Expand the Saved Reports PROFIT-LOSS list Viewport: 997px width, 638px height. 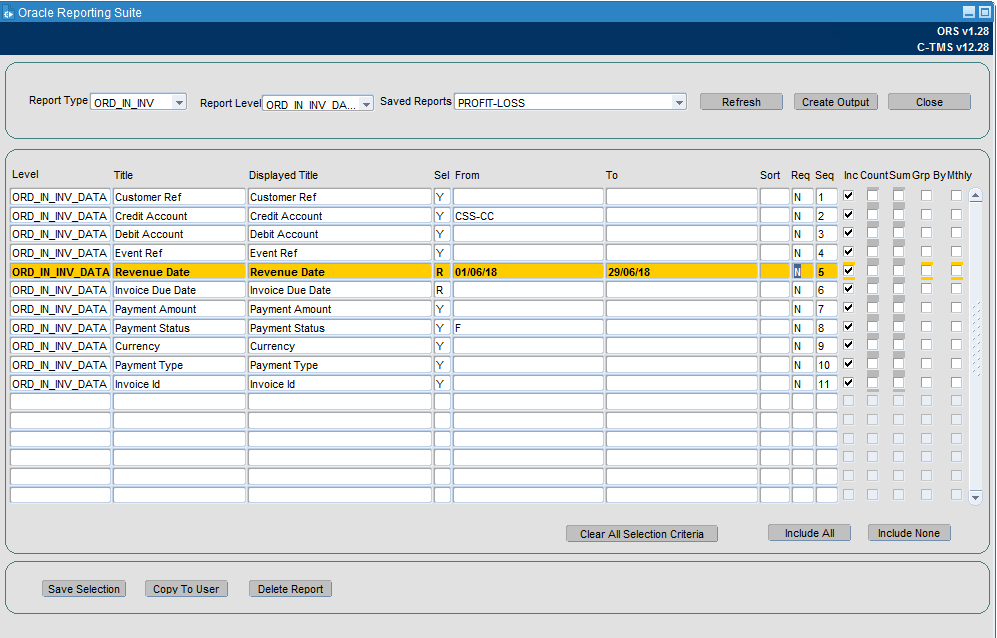point(679,102)
